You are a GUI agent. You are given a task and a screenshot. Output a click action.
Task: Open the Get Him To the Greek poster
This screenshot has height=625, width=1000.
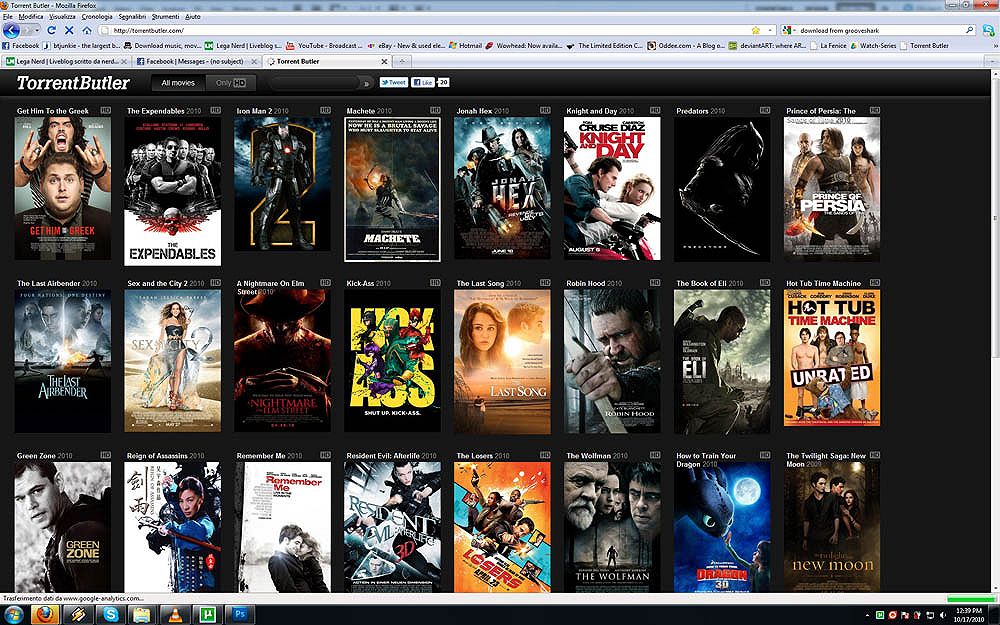pos(62,189)
